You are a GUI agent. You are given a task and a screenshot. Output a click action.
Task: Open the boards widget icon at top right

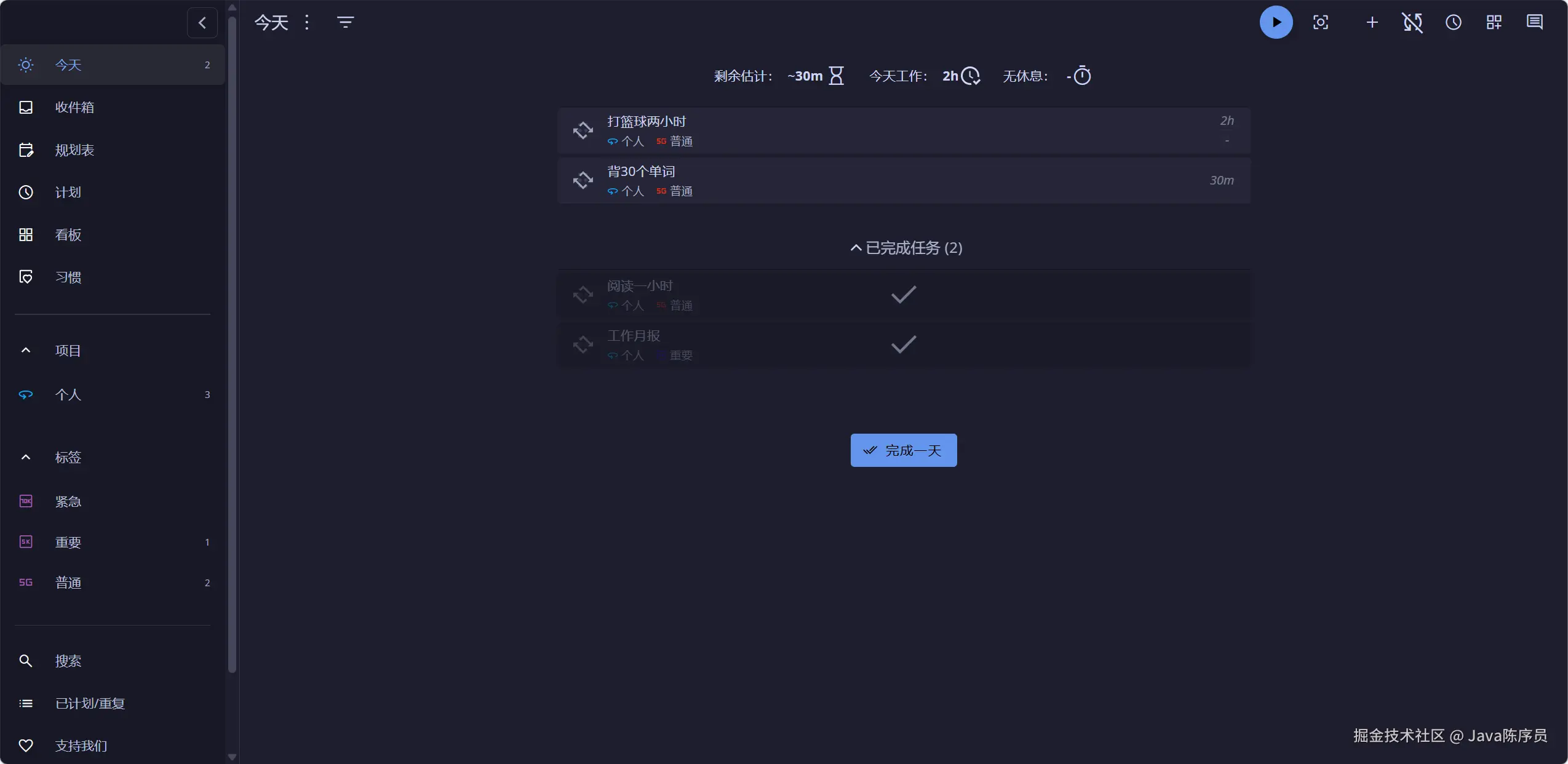point(1494,23)
